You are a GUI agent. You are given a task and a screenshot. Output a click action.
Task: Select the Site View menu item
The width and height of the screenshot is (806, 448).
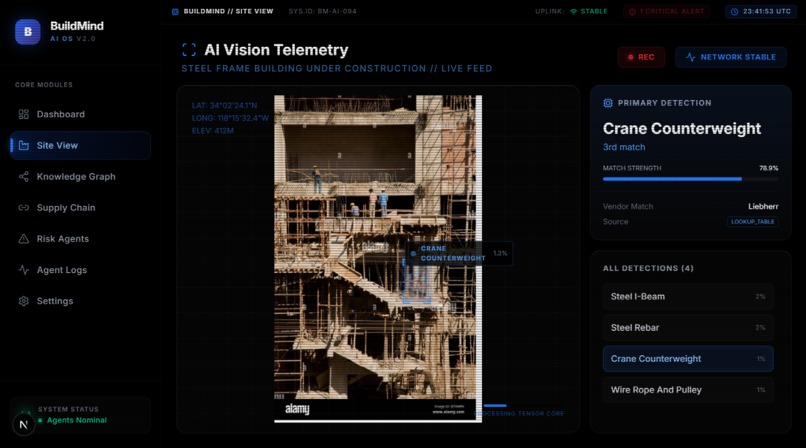80,145
